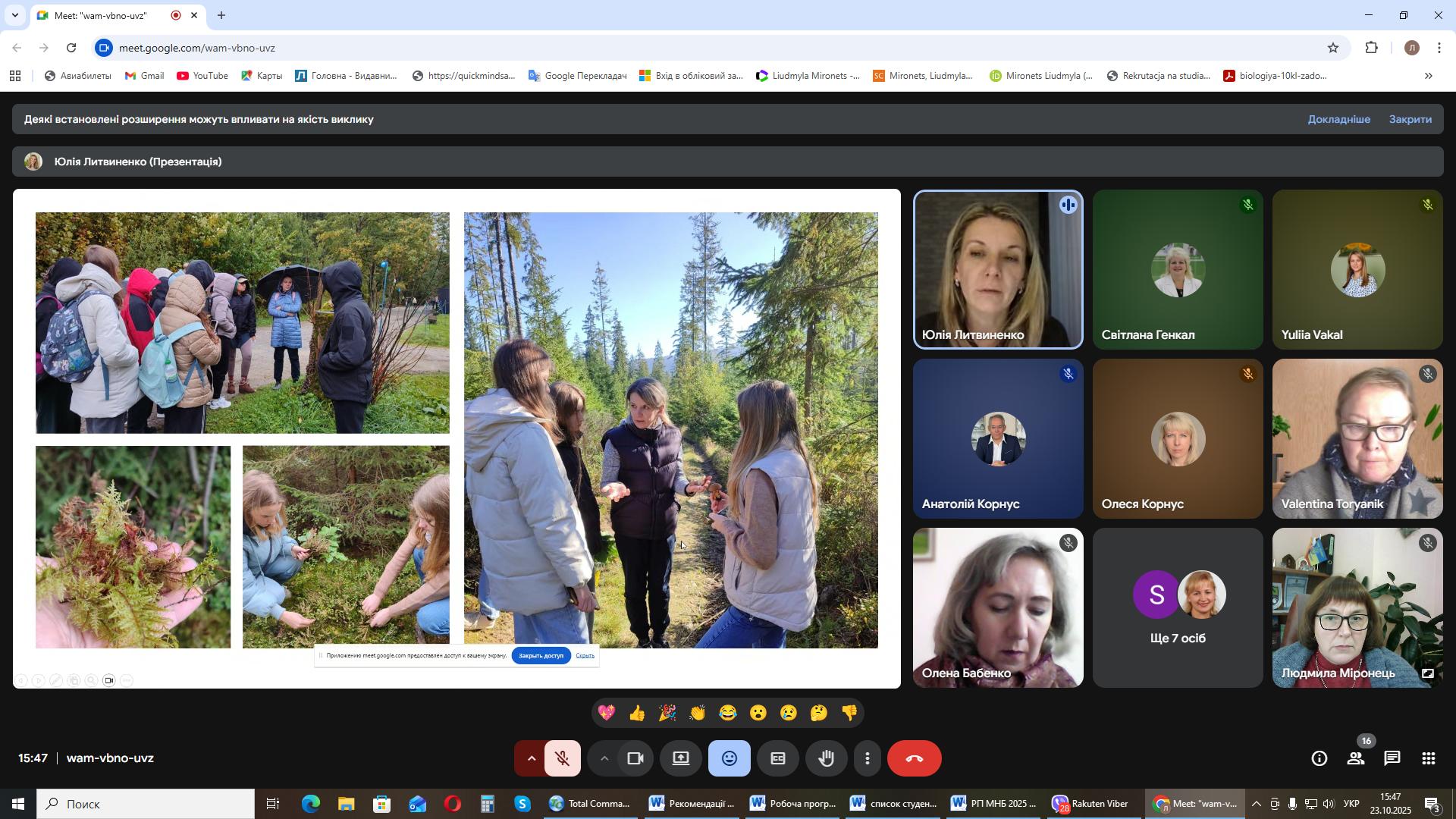Turn on closed captions
The image size is (1456, 819).
(777, 759)
